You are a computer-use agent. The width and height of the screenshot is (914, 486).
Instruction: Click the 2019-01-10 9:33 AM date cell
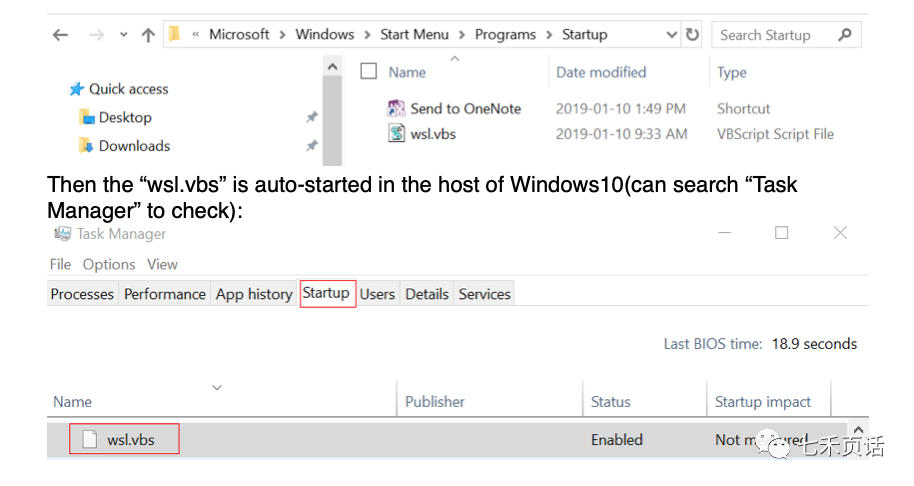tap(621, 134)
